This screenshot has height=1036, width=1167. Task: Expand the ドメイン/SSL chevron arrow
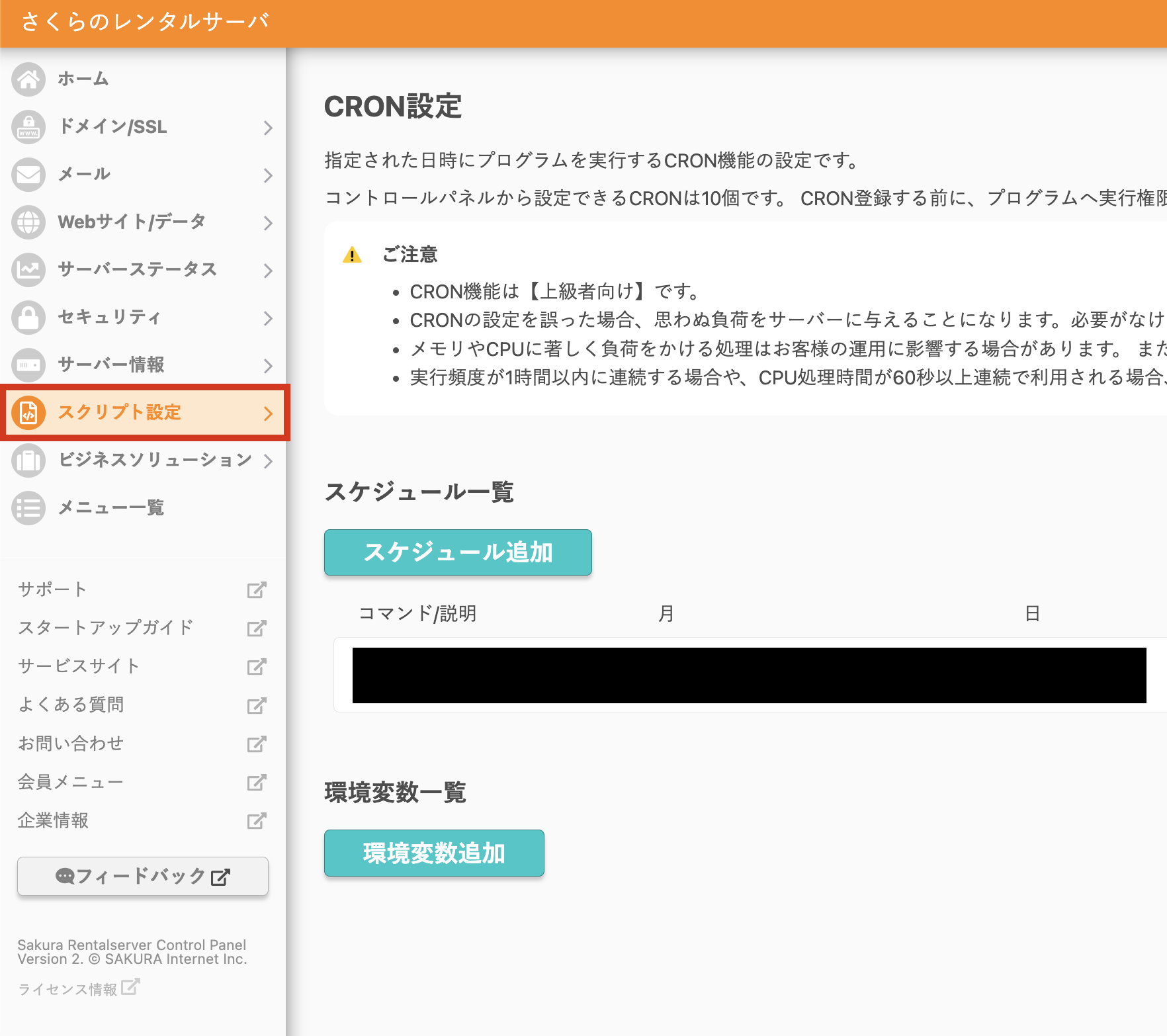tap(268, 128)
